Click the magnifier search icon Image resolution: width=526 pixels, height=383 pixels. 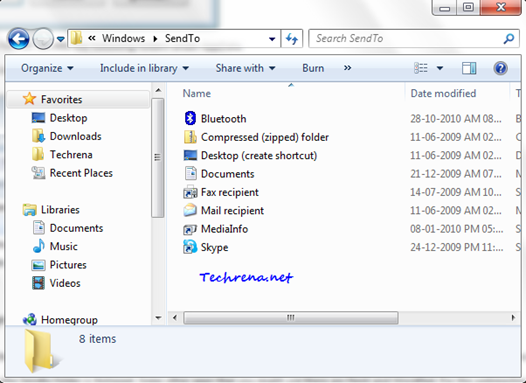509,39
